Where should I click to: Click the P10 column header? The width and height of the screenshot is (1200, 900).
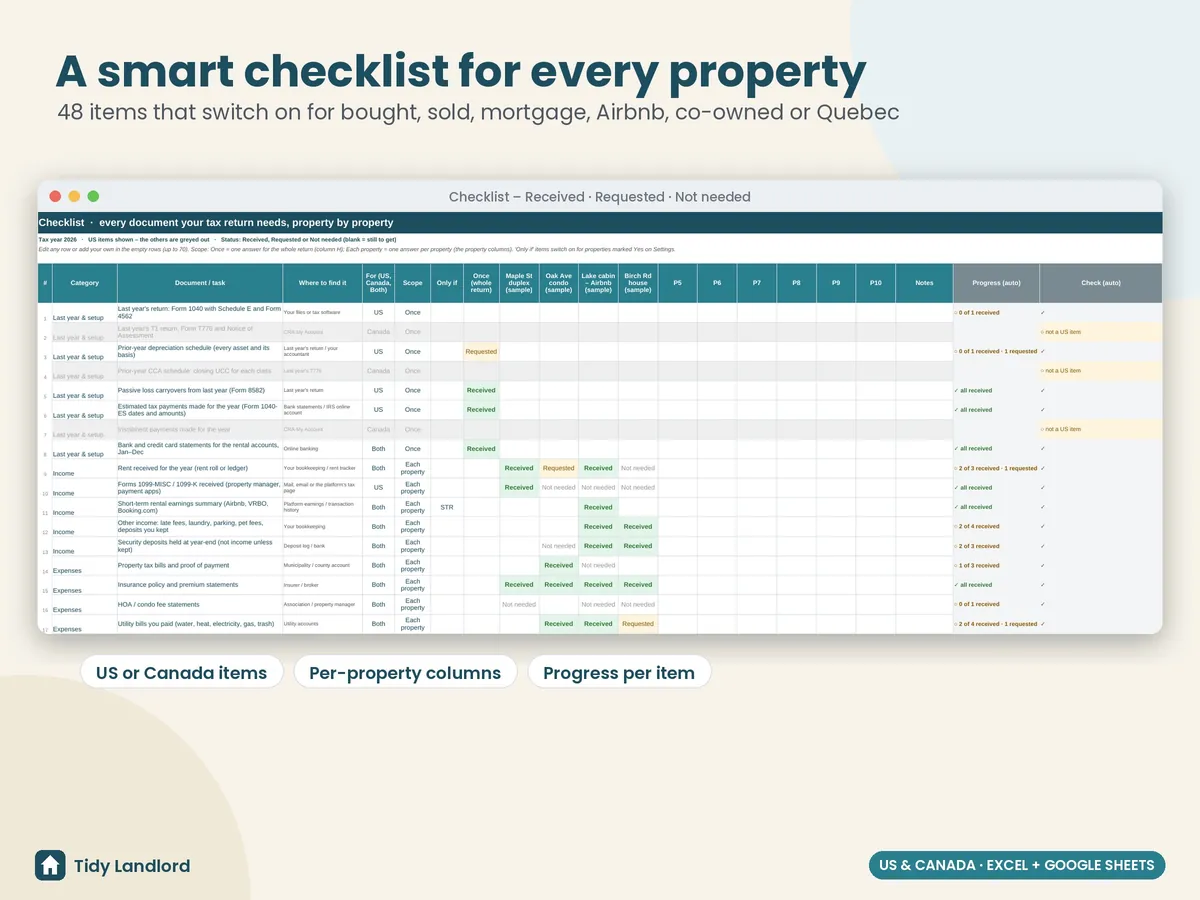click(875, 283)
